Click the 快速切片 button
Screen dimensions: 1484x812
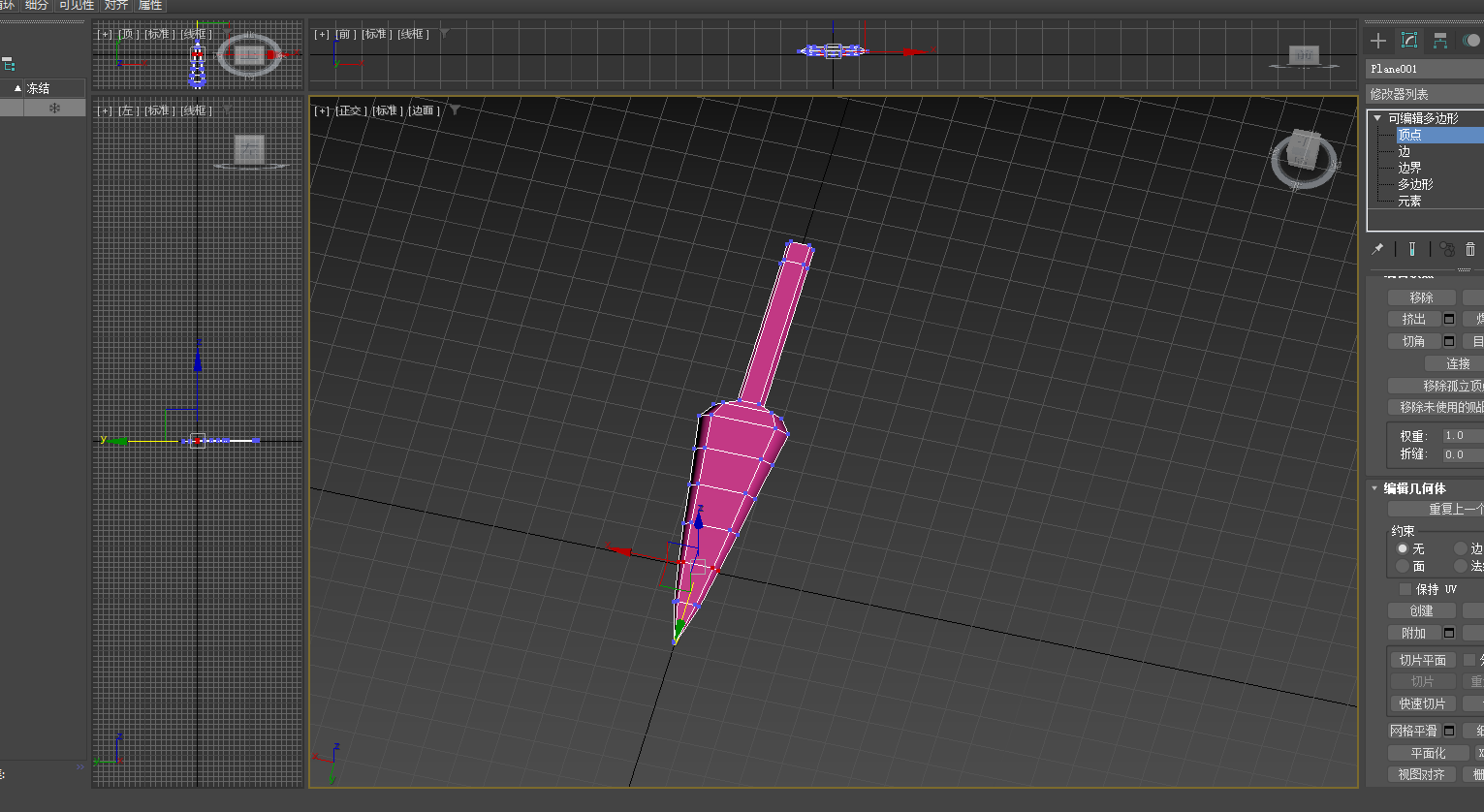coord(1421,703)
